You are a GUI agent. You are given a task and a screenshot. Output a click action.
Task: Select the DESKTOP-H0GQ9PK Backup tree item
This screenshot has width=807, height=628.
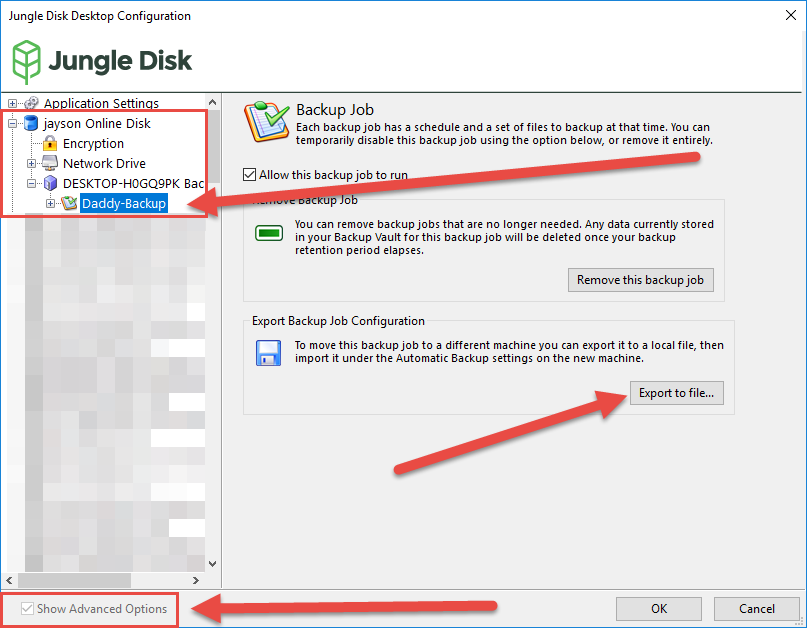[x=133, y=184]
